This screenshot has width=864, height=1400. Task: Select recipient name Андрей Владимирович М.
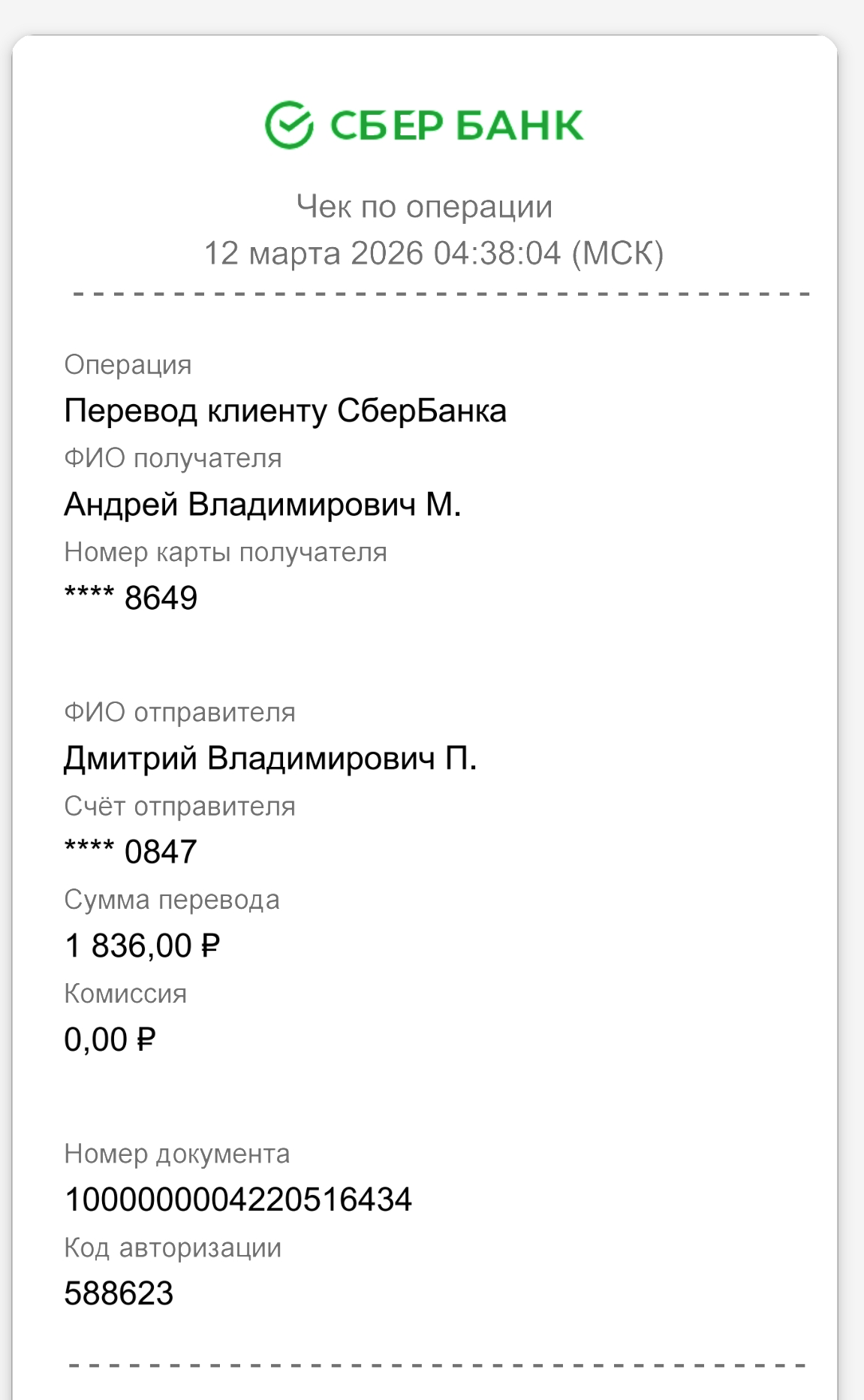263,505
